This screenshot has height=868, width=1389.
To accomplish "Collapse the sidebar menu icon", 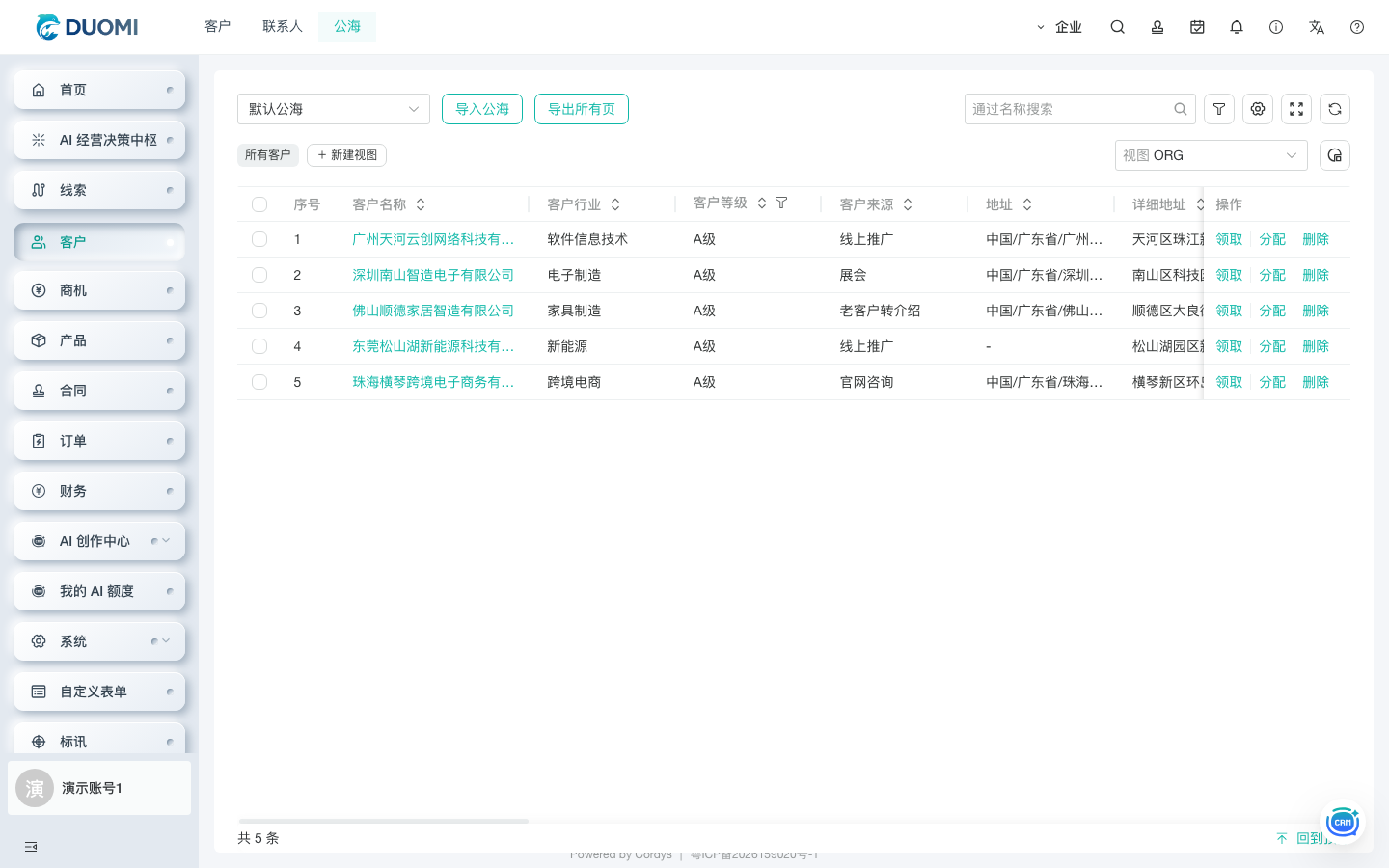I will click(x=31, y=847).
